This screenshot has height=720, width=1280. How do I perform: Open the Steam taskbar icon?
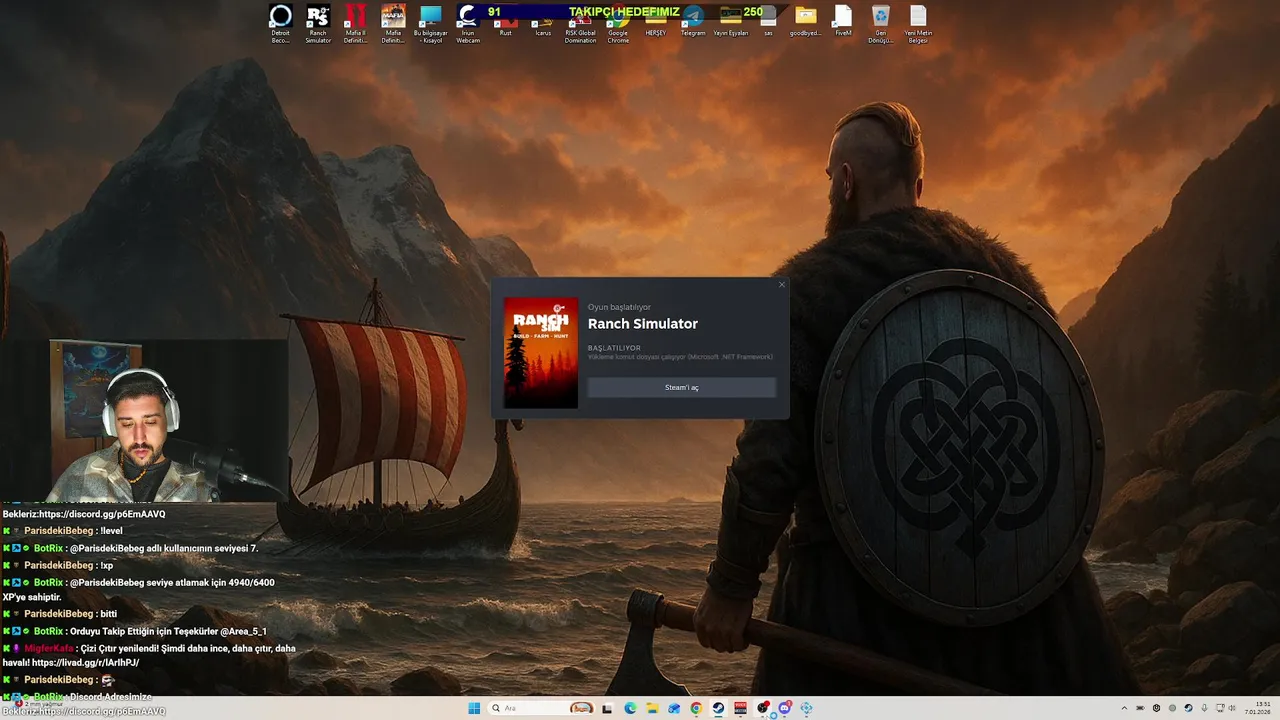[x=718, y=708]
